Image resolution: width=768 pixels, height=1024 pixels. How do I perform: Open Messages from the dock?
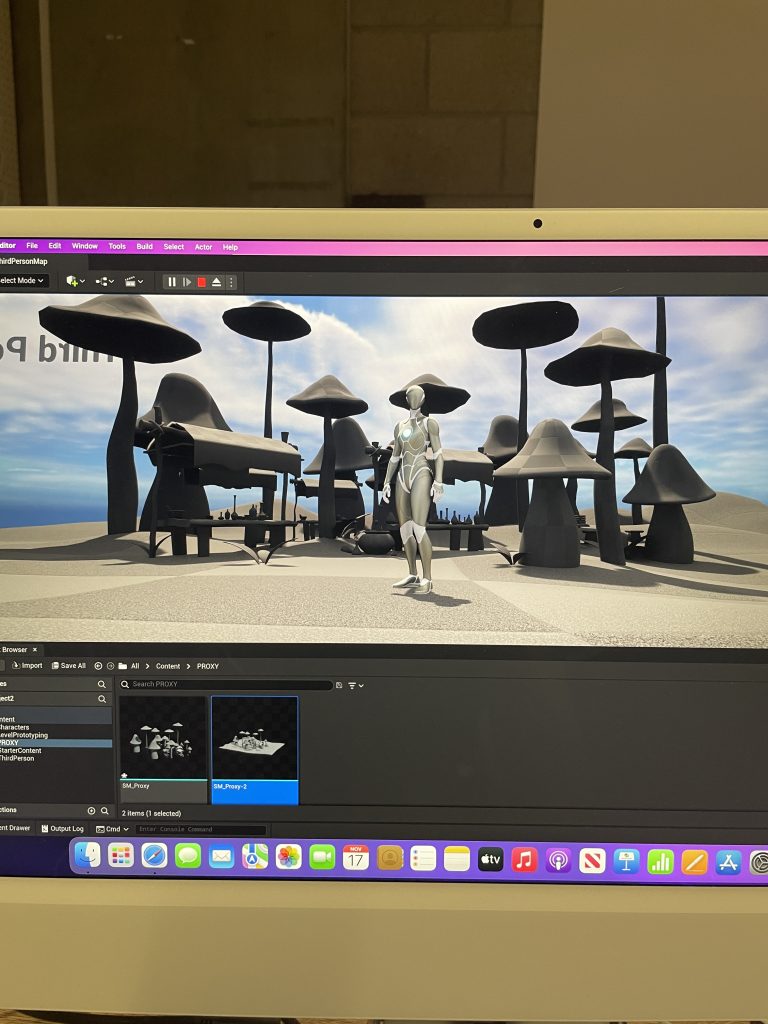(188, 856)
